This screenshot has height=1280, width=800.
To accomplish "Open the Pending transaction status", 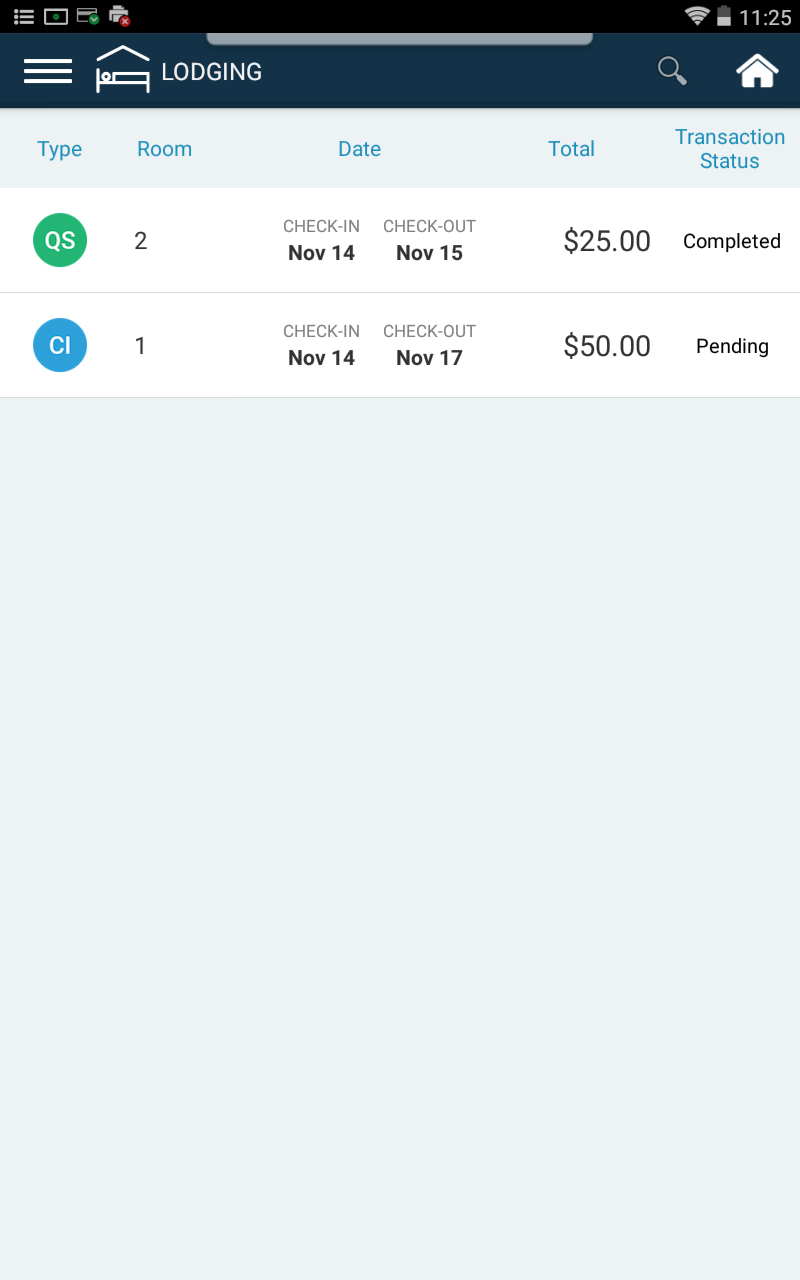I will [732, 346].
